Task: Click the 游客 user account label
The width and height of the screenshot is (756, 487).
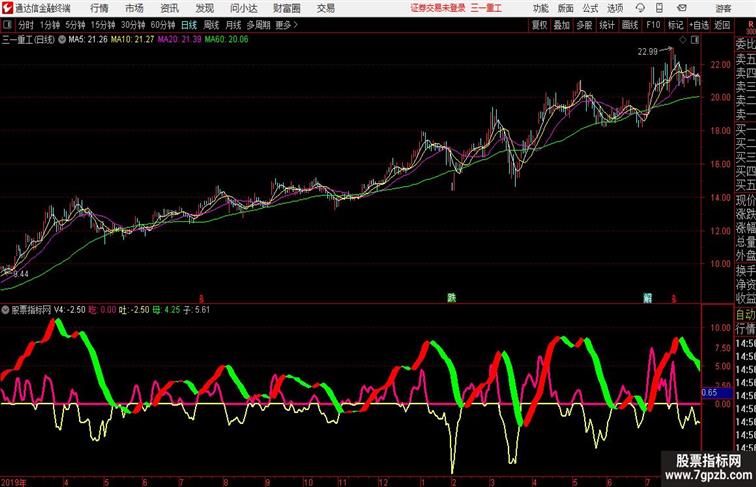Action: coord(723,8)
